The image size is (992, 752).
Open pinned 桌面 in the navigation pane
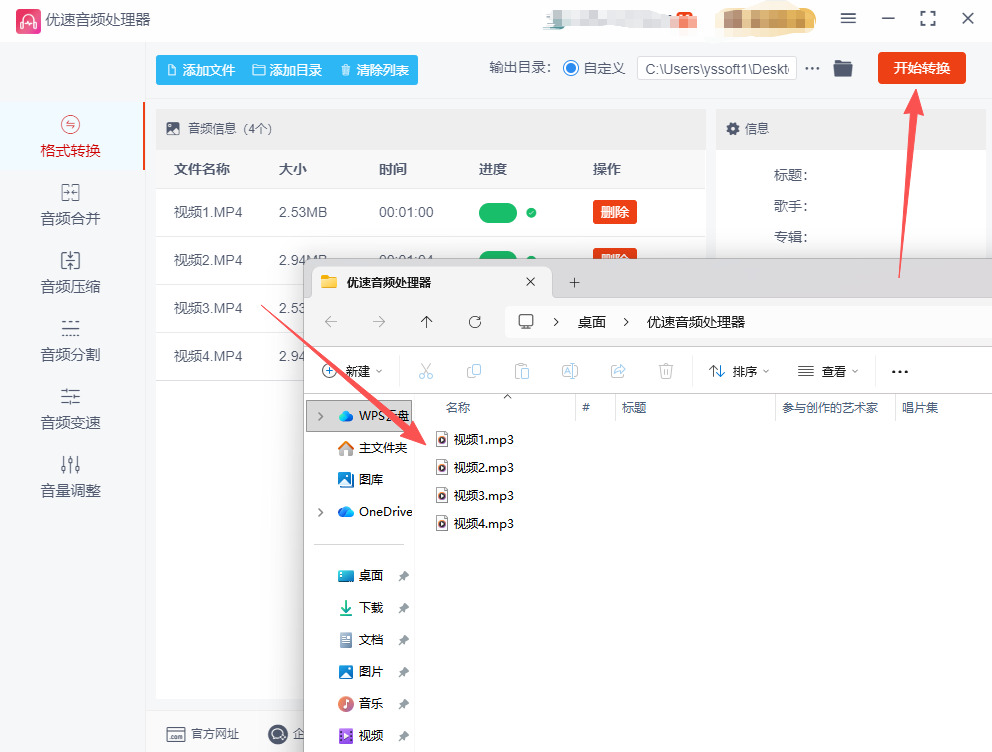361,576
